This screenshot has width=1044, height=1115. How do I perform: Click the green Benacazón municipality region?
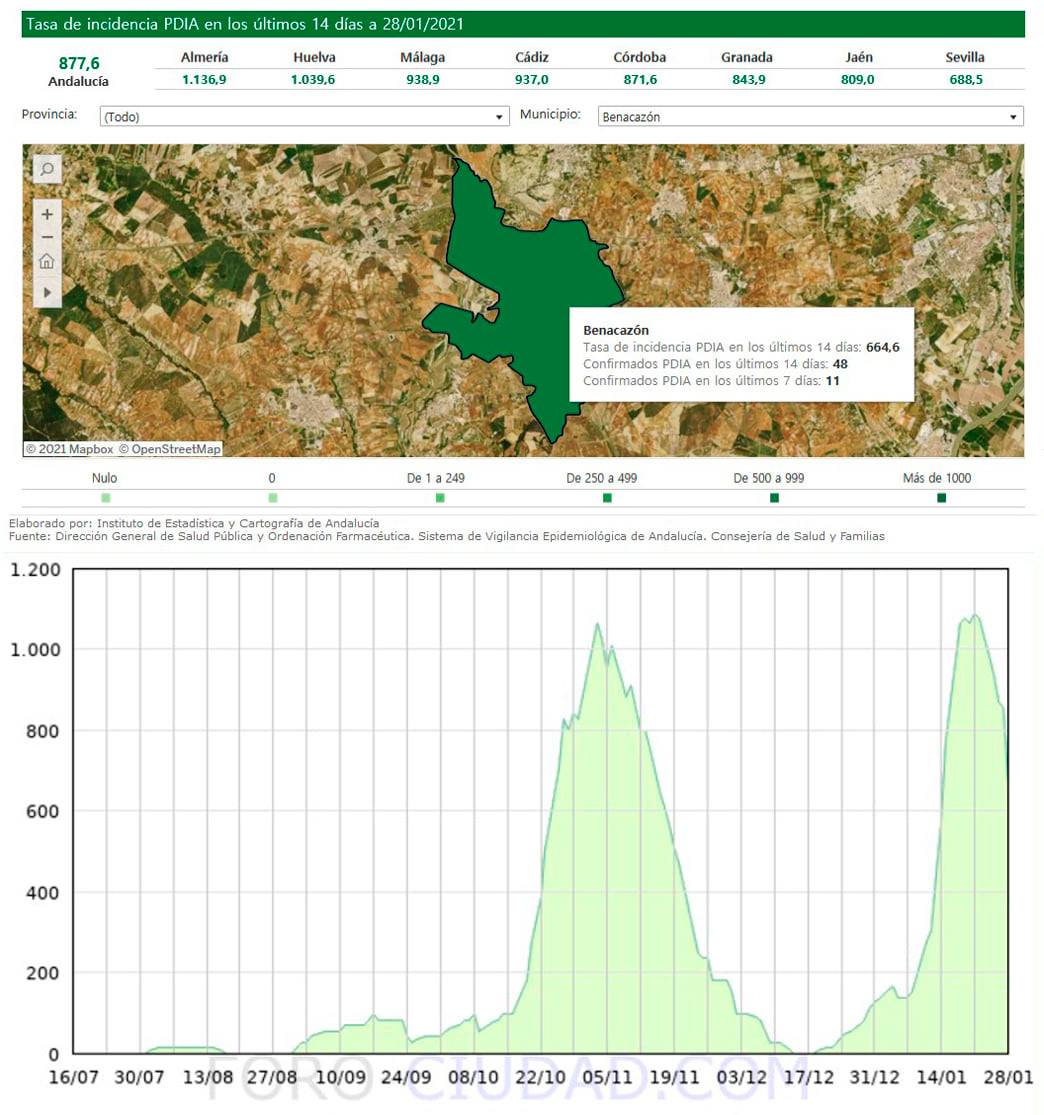(x=510, y=290)
